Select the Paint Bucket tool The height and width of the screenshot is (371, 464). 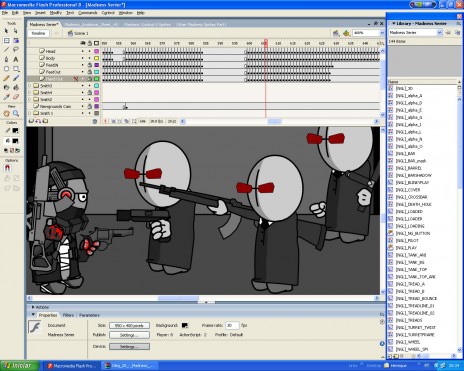point(16,87)
